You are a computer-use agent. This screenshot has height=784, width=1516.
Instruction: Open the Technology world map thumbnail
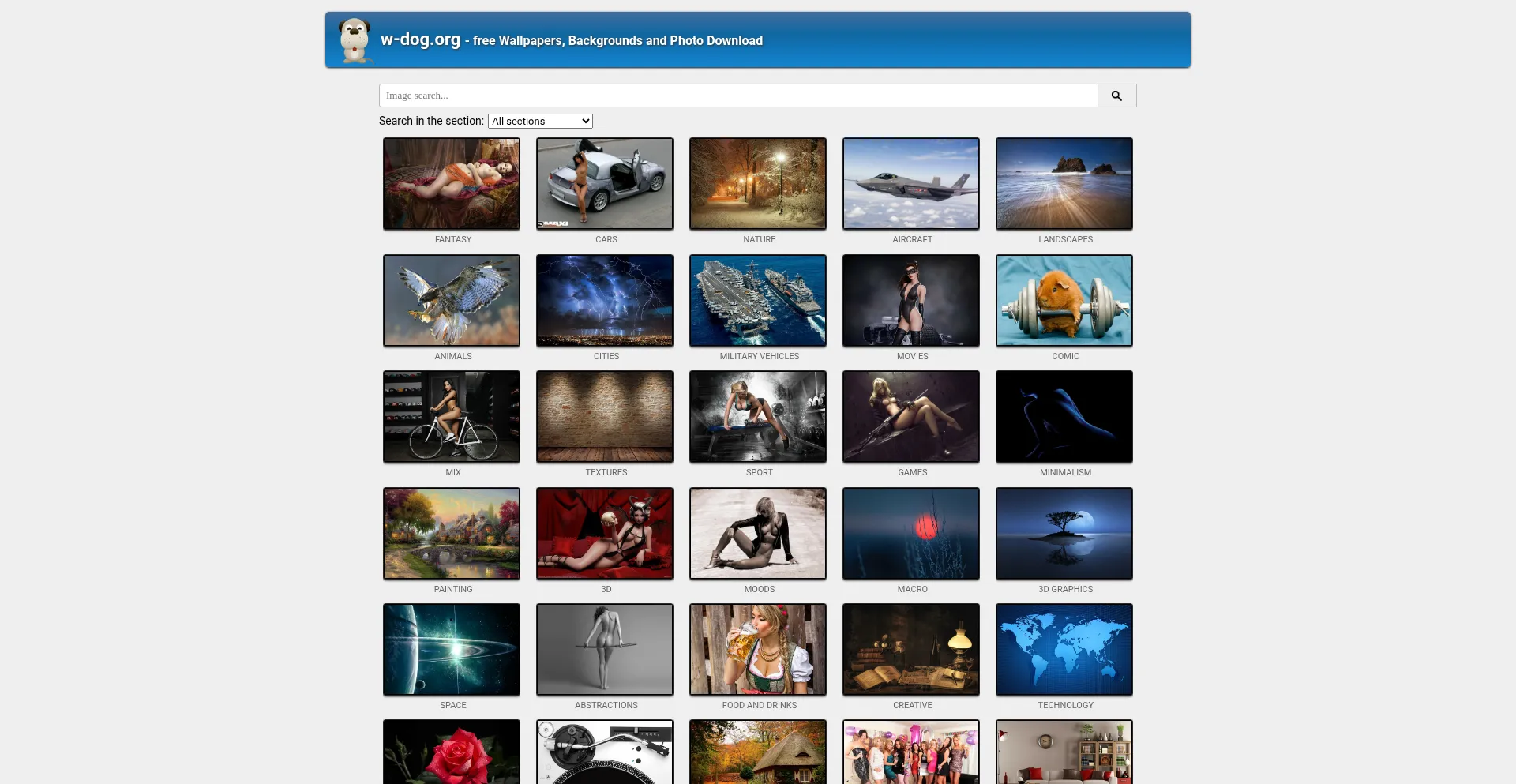[x=1064, y=649]
